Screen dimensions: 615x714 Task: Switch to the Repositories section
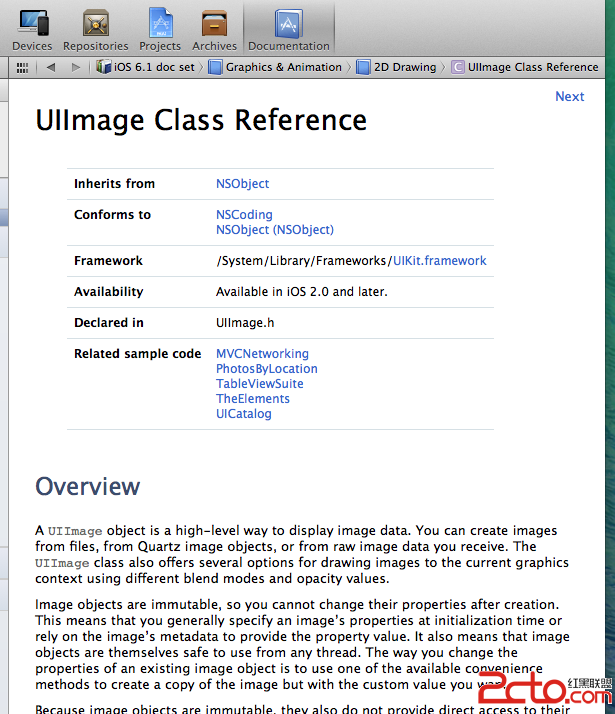(95, 28)
